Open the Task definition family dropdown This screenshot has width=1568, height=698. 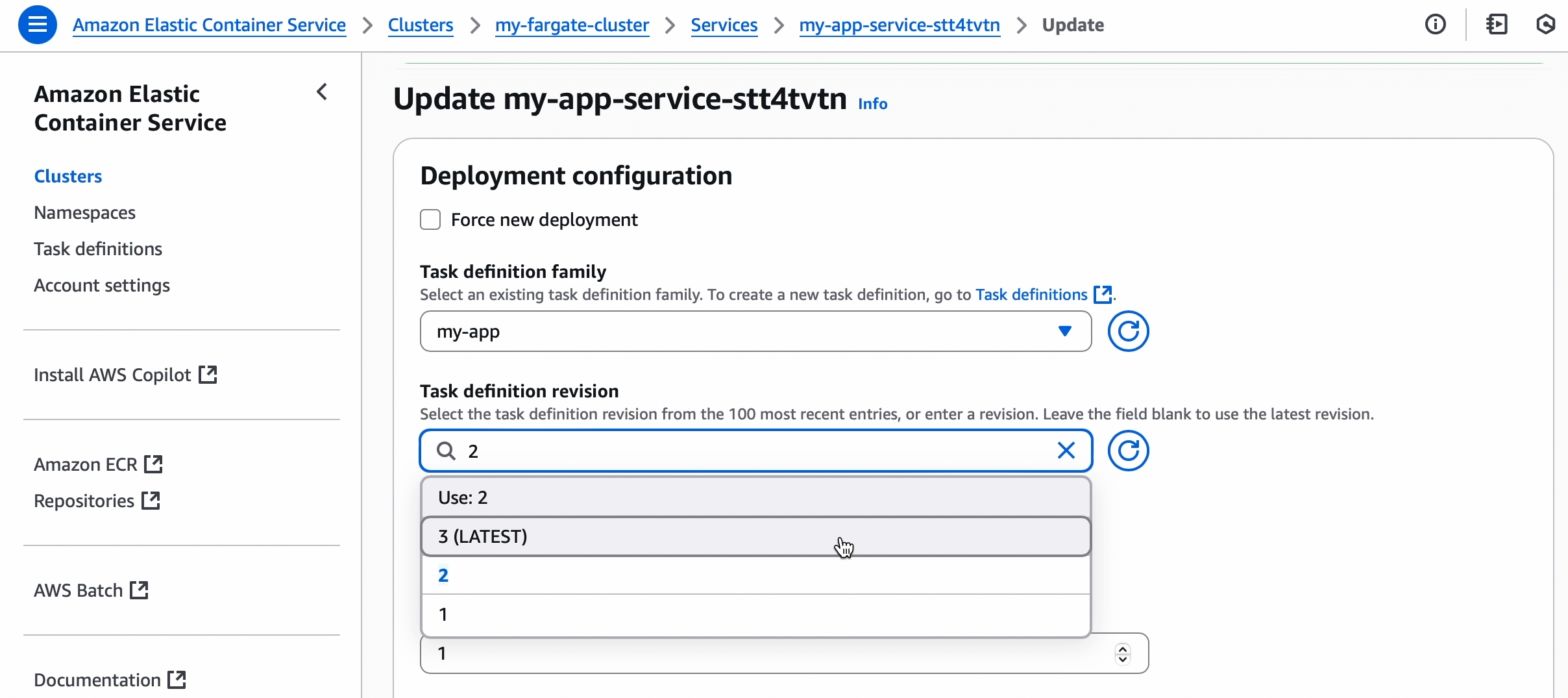[x=755, y=331]
